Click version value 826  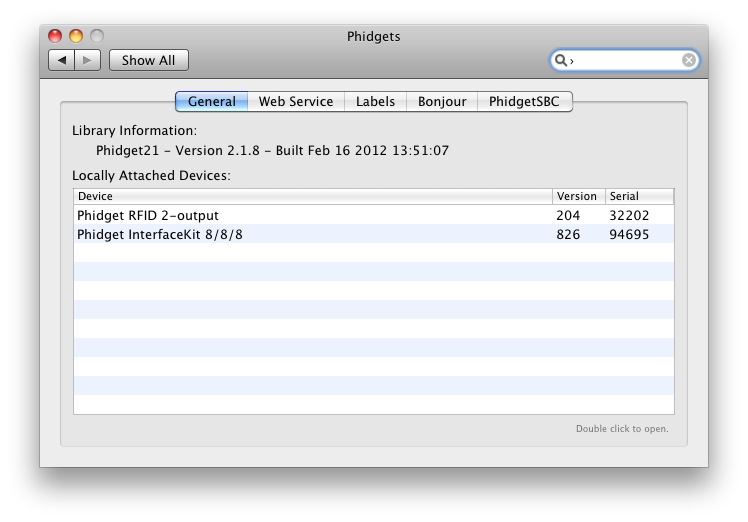[x=568, y=234]
